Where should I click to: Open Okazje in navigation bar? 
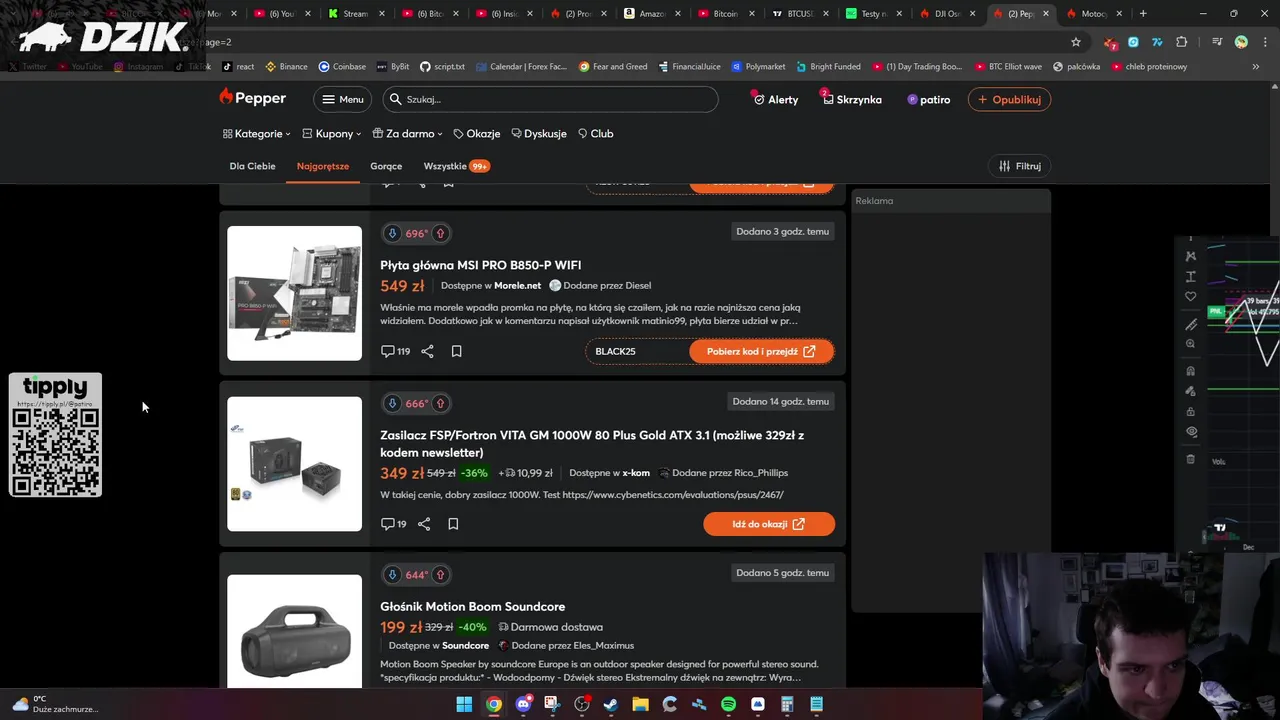[476, 133]
